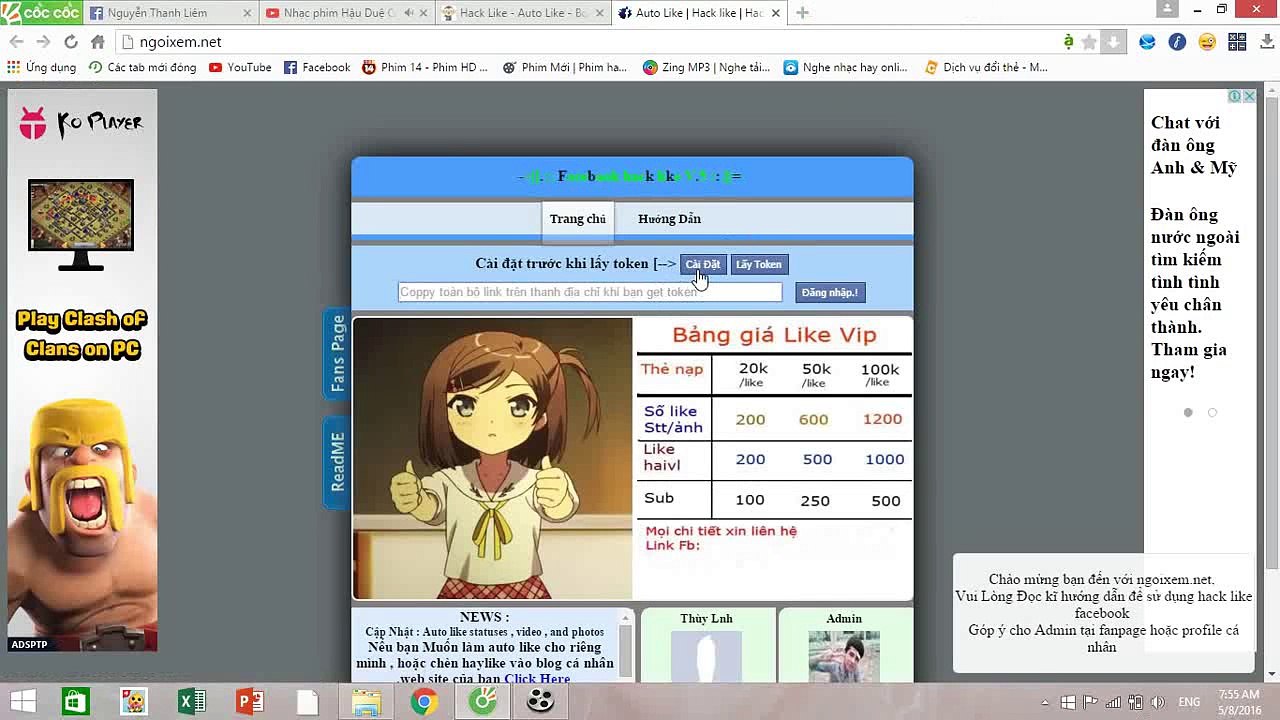Open the Fans Page side tab

tap(337, 353)
